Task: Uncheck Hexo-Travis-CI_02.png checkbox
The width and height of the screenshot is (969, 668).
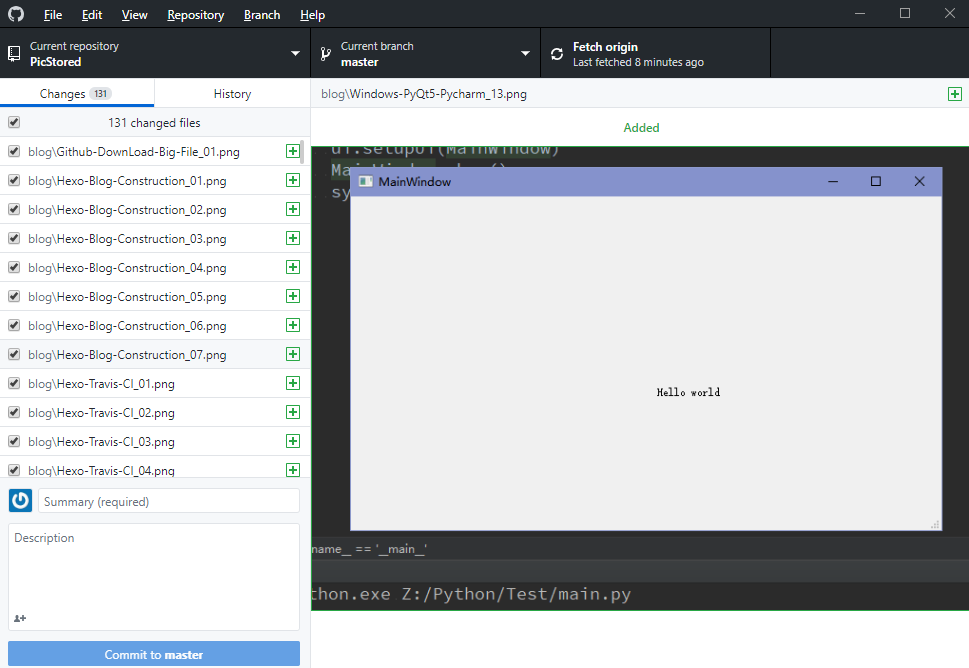Action: [x=14, y=413]
